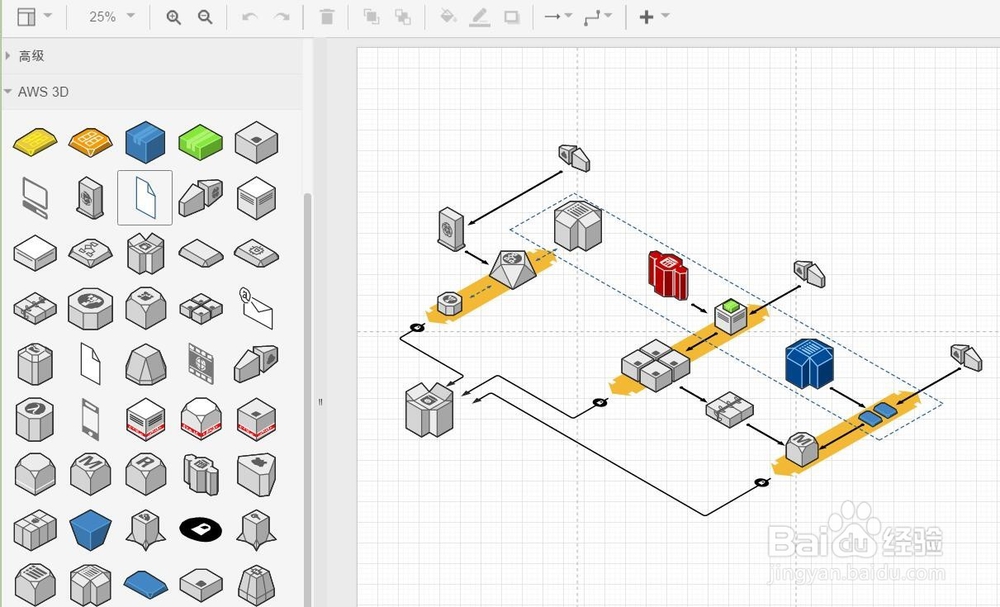
Task: Select the globe-topped diamond shape on canvas
Action: [513, 269]
